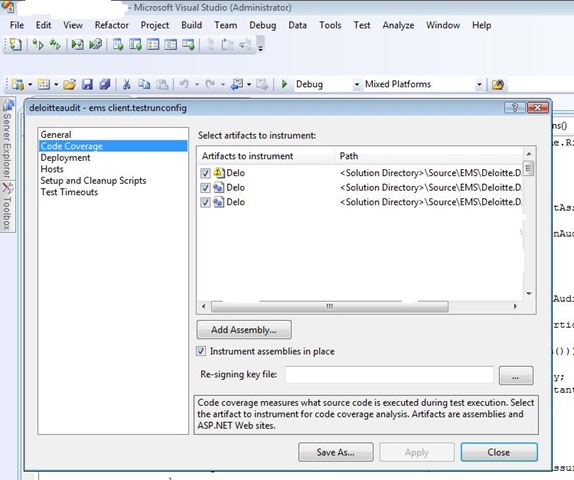
Task: Open test toolbar overflow options arrow
Action: (260, 45)
